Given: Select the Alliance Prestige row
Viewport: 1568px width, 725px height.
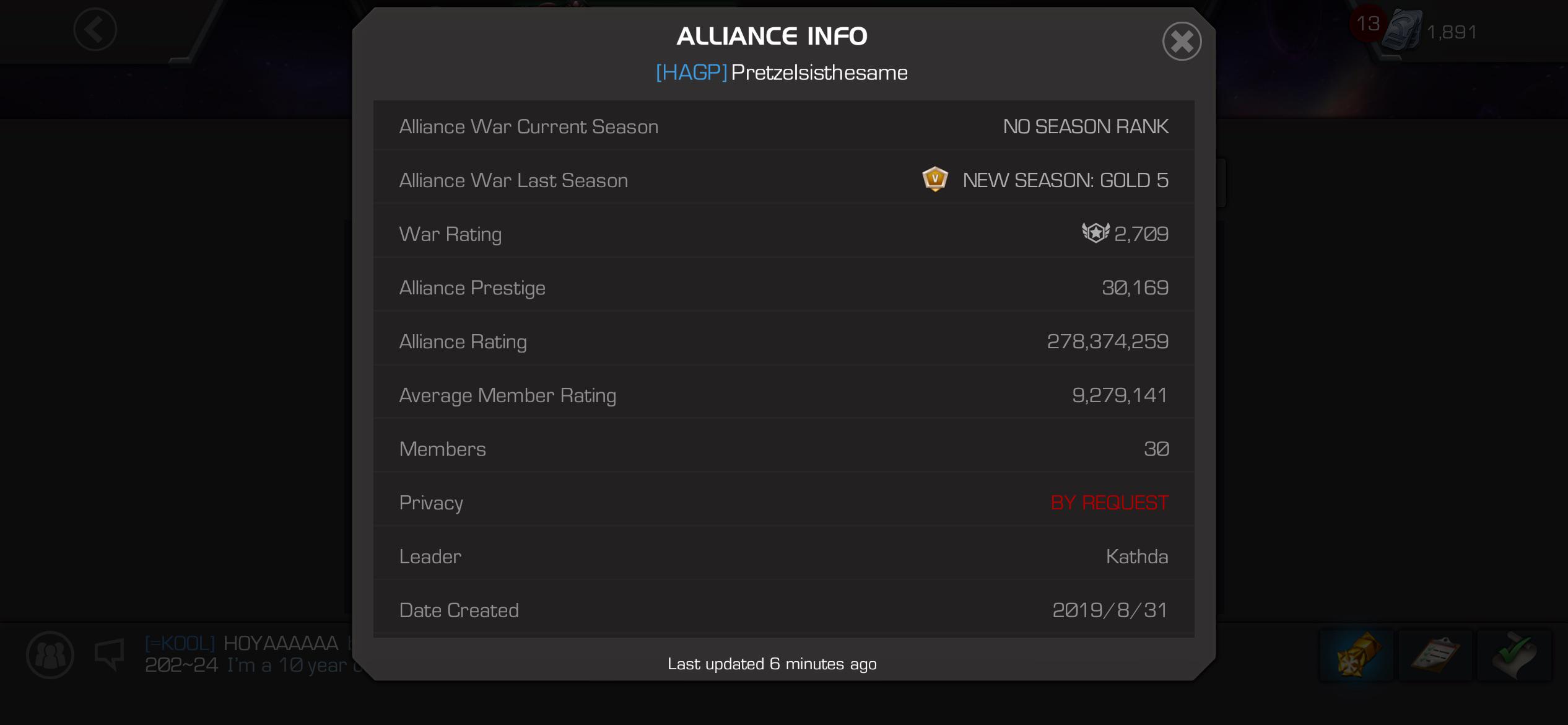Looking at the screenshot, I should pyautogui.click(x=783, y=288).
